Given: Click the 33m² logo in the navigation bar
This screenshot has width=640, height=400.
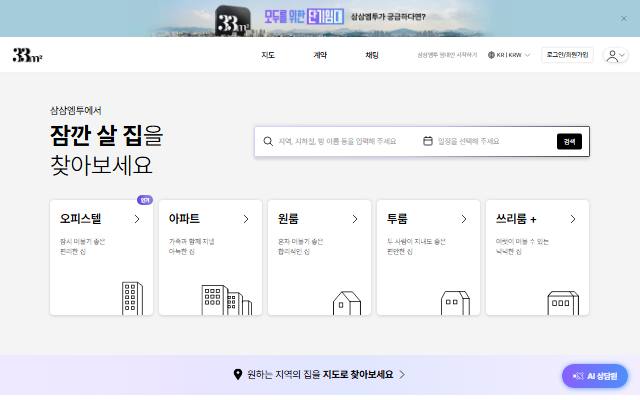Looking at the screenshot, I should tap(27, 55).
